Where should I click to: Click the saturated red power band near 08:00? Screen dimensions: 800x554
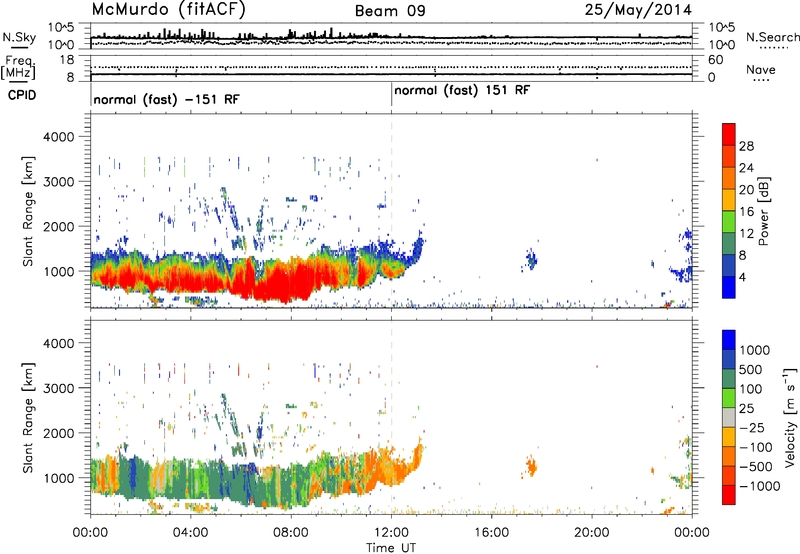[x=286, y=283]
